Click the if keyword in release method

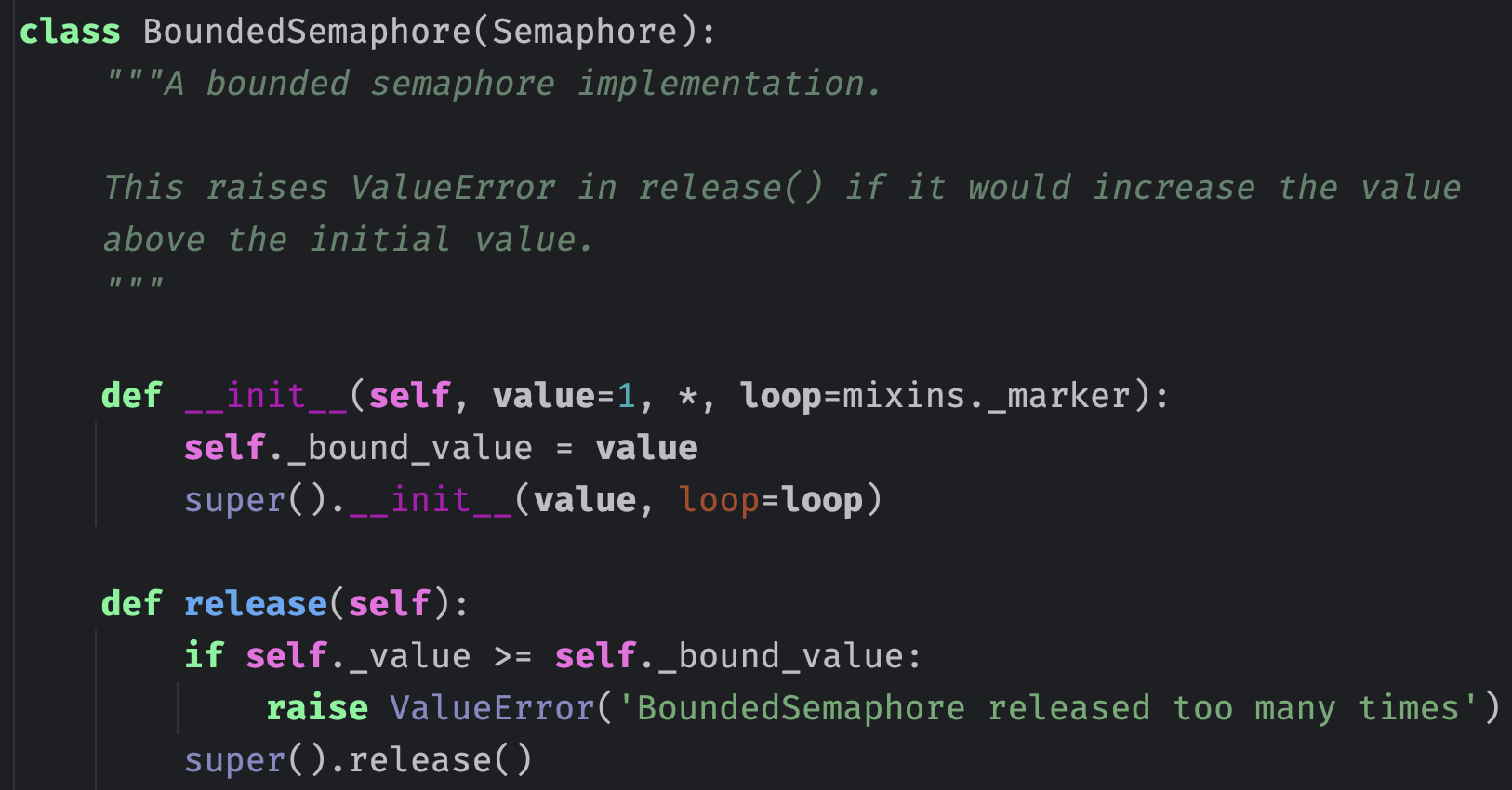coord(204,656)
